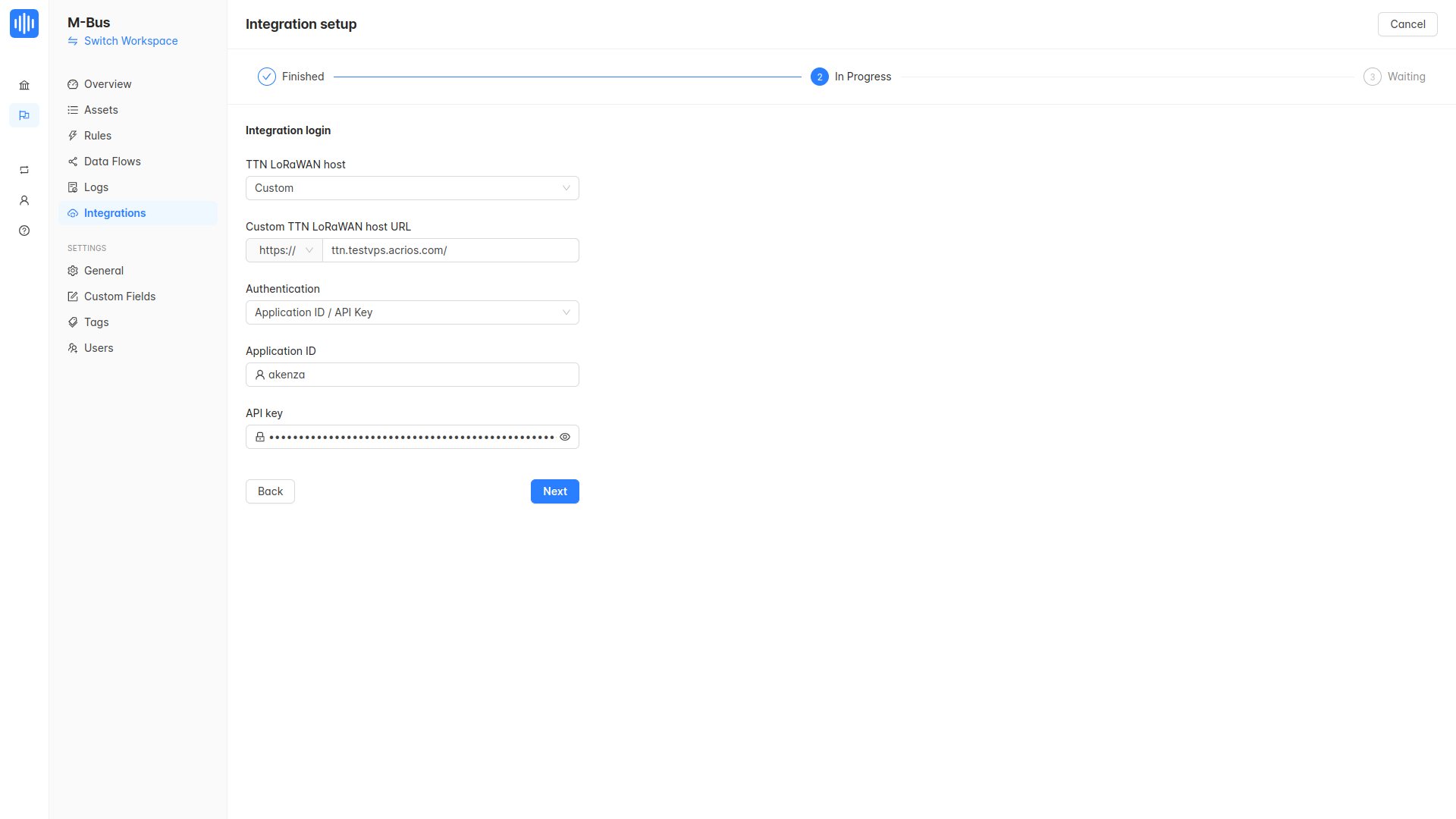Open the Rules menu item
The image size is (1456, 819).
[98, 136]
